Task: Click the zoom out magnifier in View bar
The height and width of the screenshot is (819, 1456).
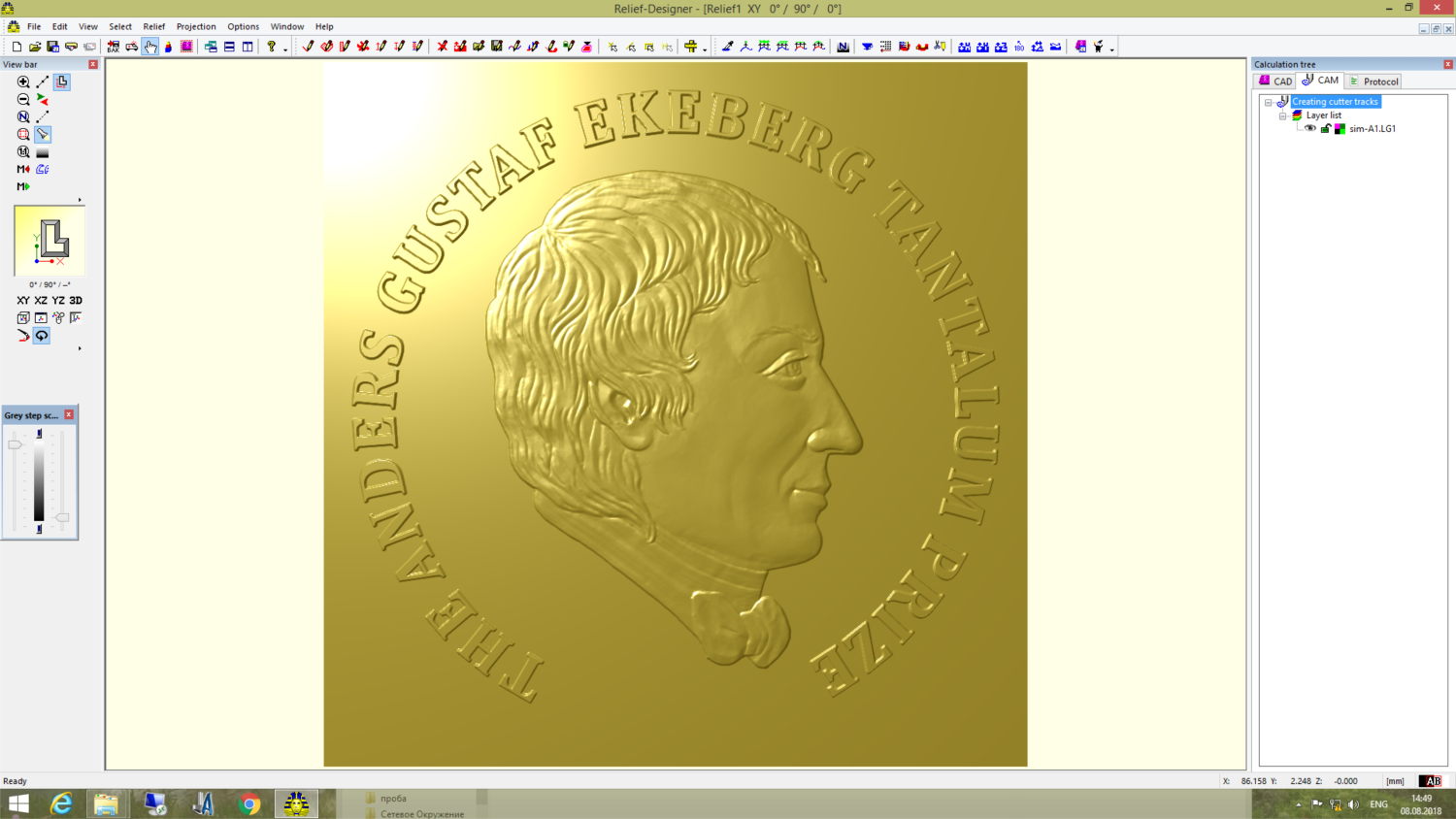Action: 23,99
